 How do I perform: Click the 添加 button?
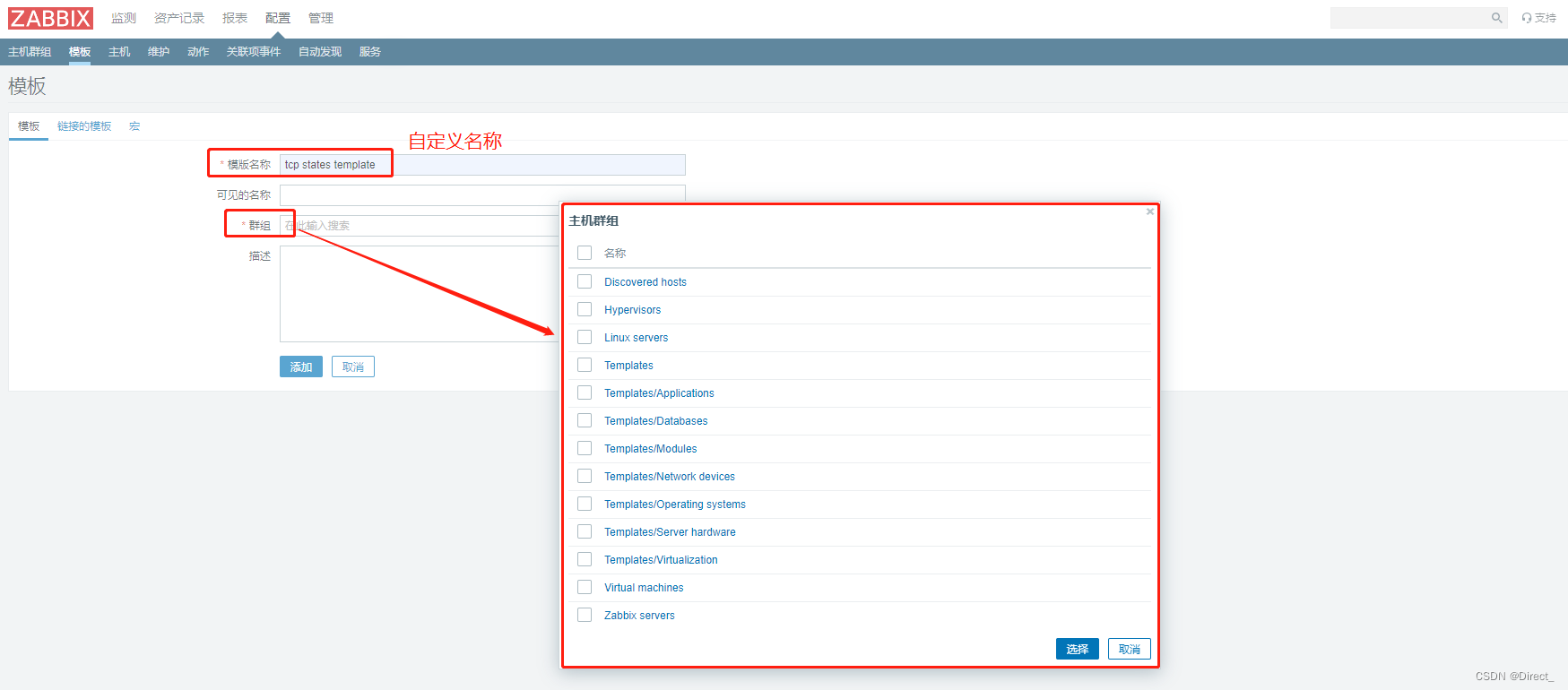pyautogui.click(x=301, y=367)
